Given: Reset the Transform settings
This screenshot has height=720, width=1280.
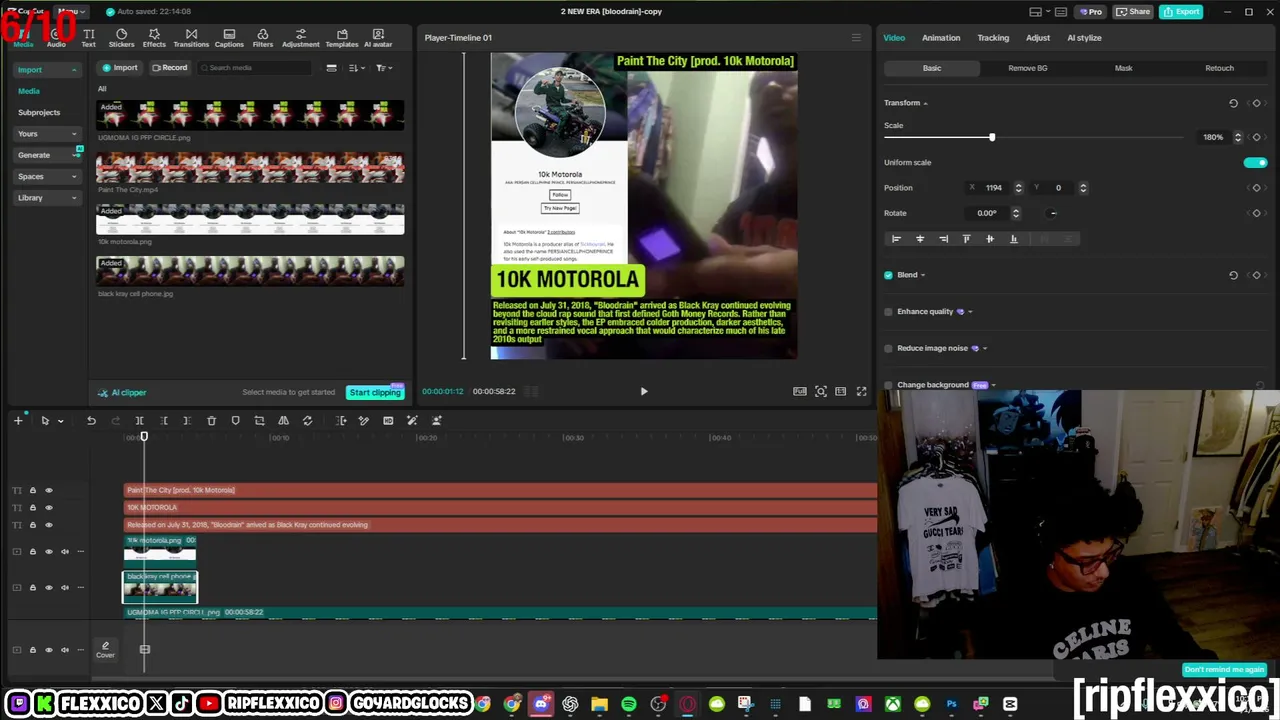Looking at the screenshot, I should 1233,103.
